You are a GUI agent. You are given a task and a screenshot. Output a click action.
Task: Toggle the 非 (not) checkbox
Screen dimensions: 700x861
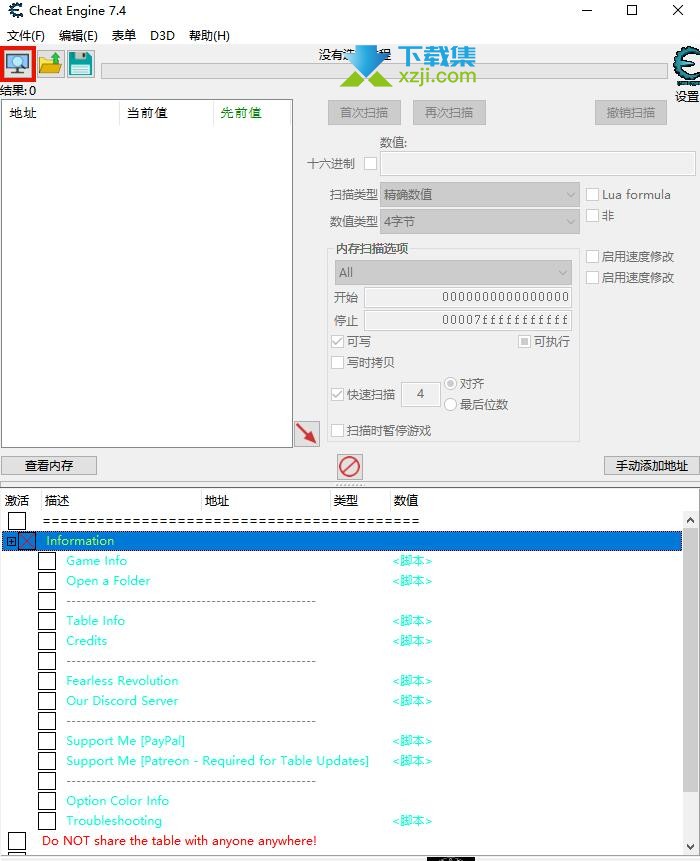[592, 215]
